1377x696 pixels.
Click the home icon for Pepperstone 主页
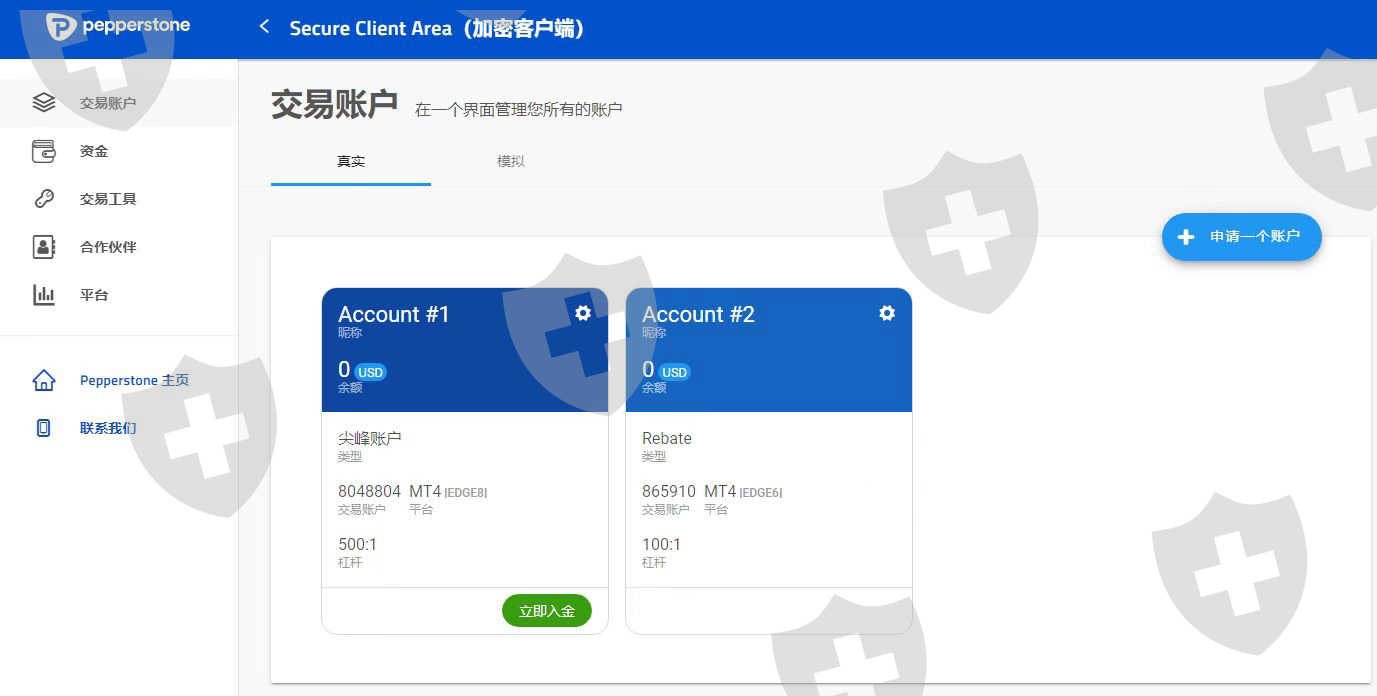pyautogui.click(x=44, y=380)
